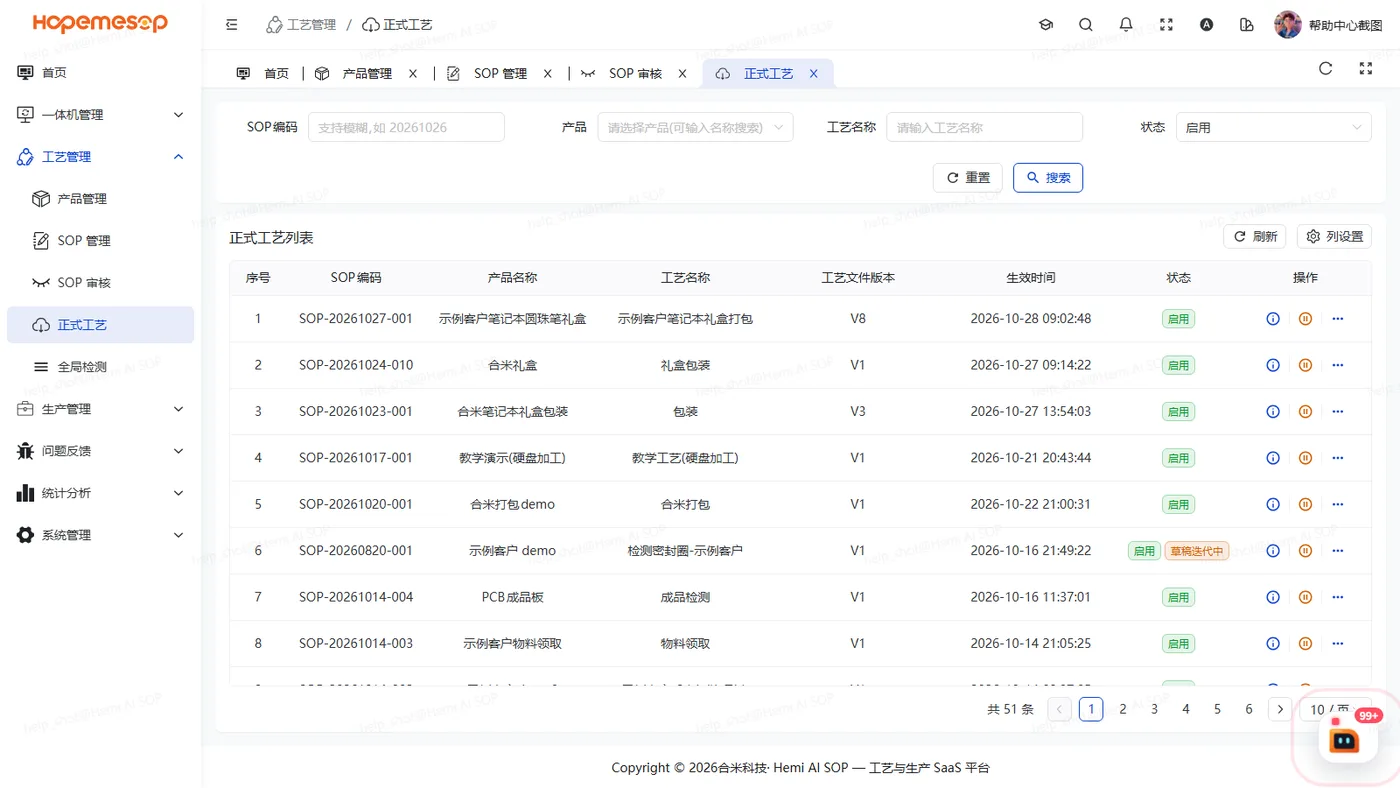
Task: Open more actions for SOP-20261027-001
Action: (1338, 319)
